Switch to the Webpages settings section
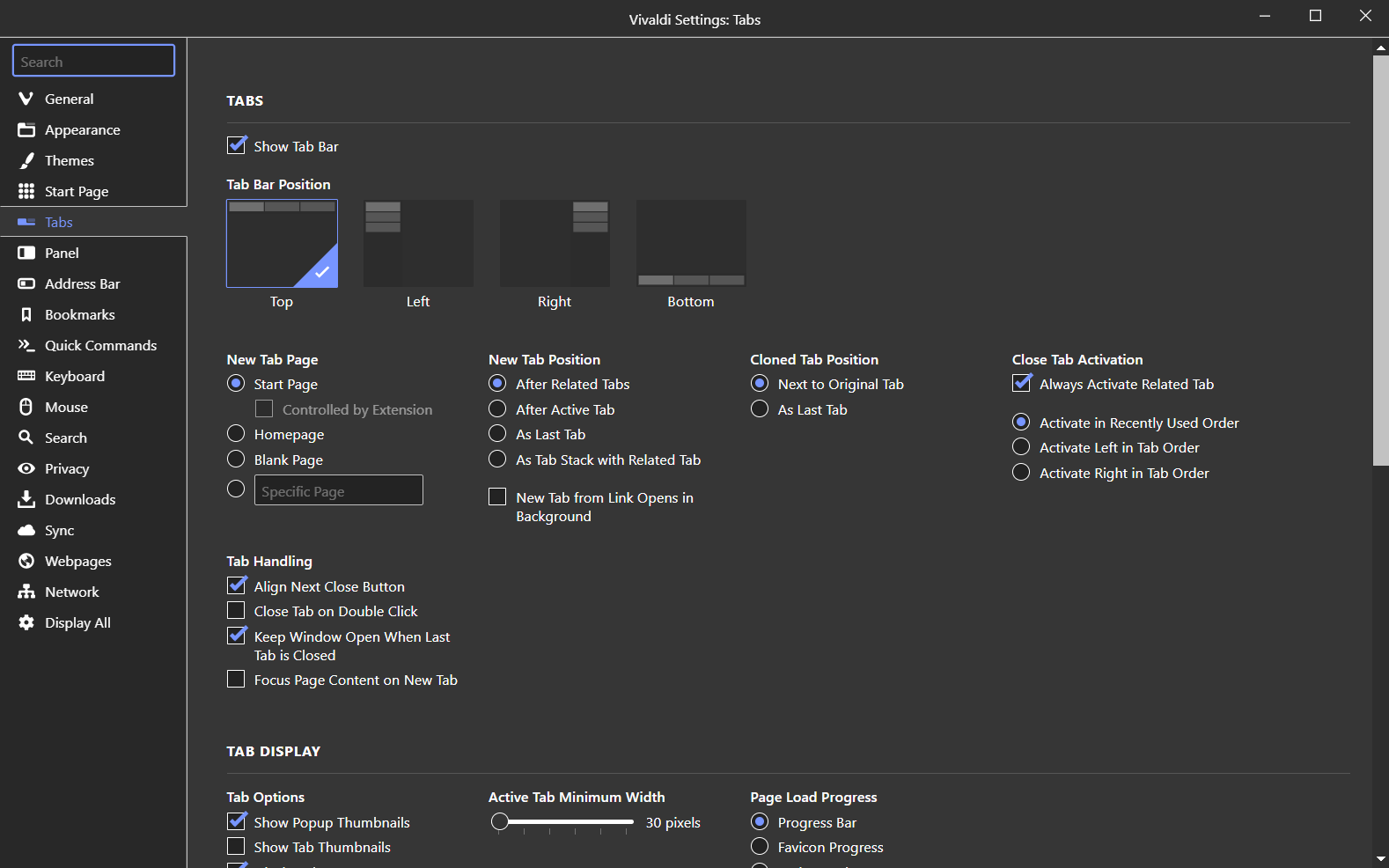This screenshot has width=1389, height=868. [93, 561]
